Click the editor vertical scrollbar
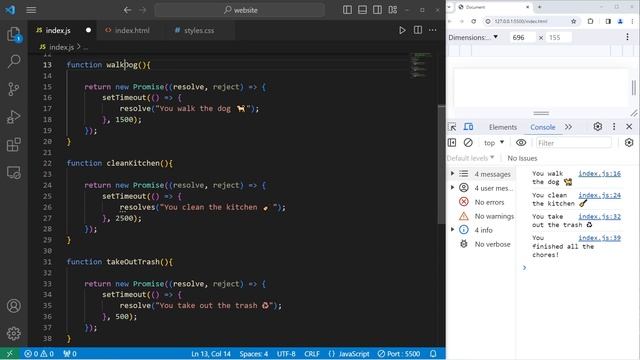Viewport: 640px width, 360px height. coord(441,164)
